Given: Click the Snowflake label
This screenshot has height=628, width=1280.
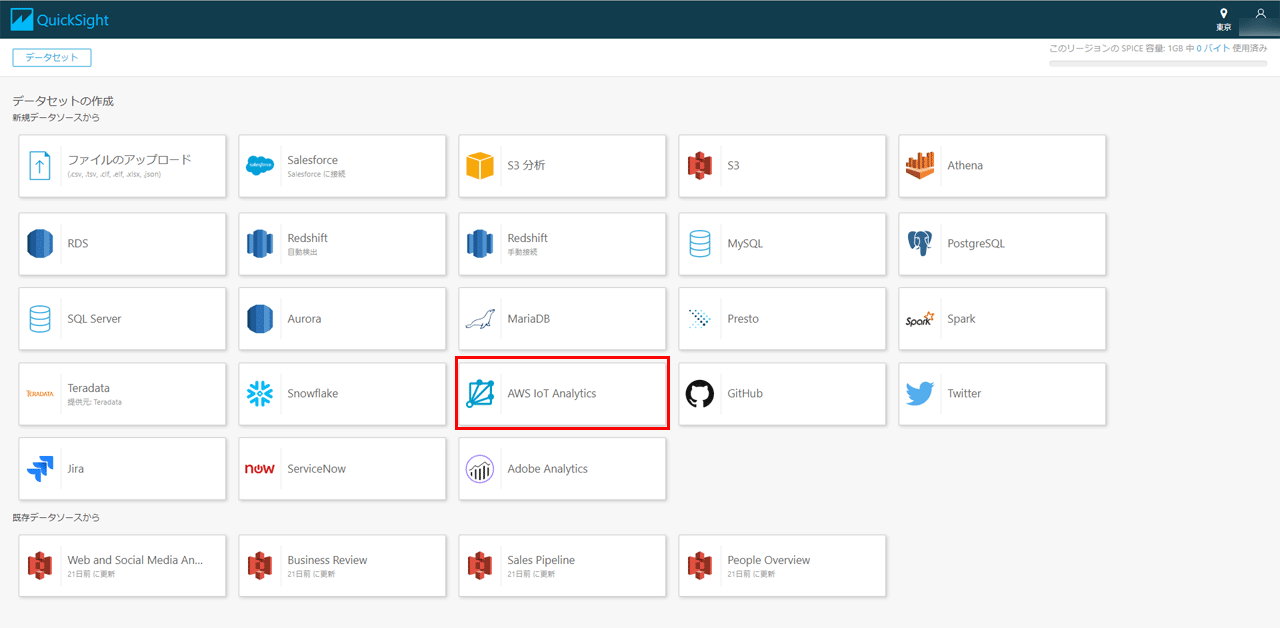Looking at the screenshot, I should point(312,394).
